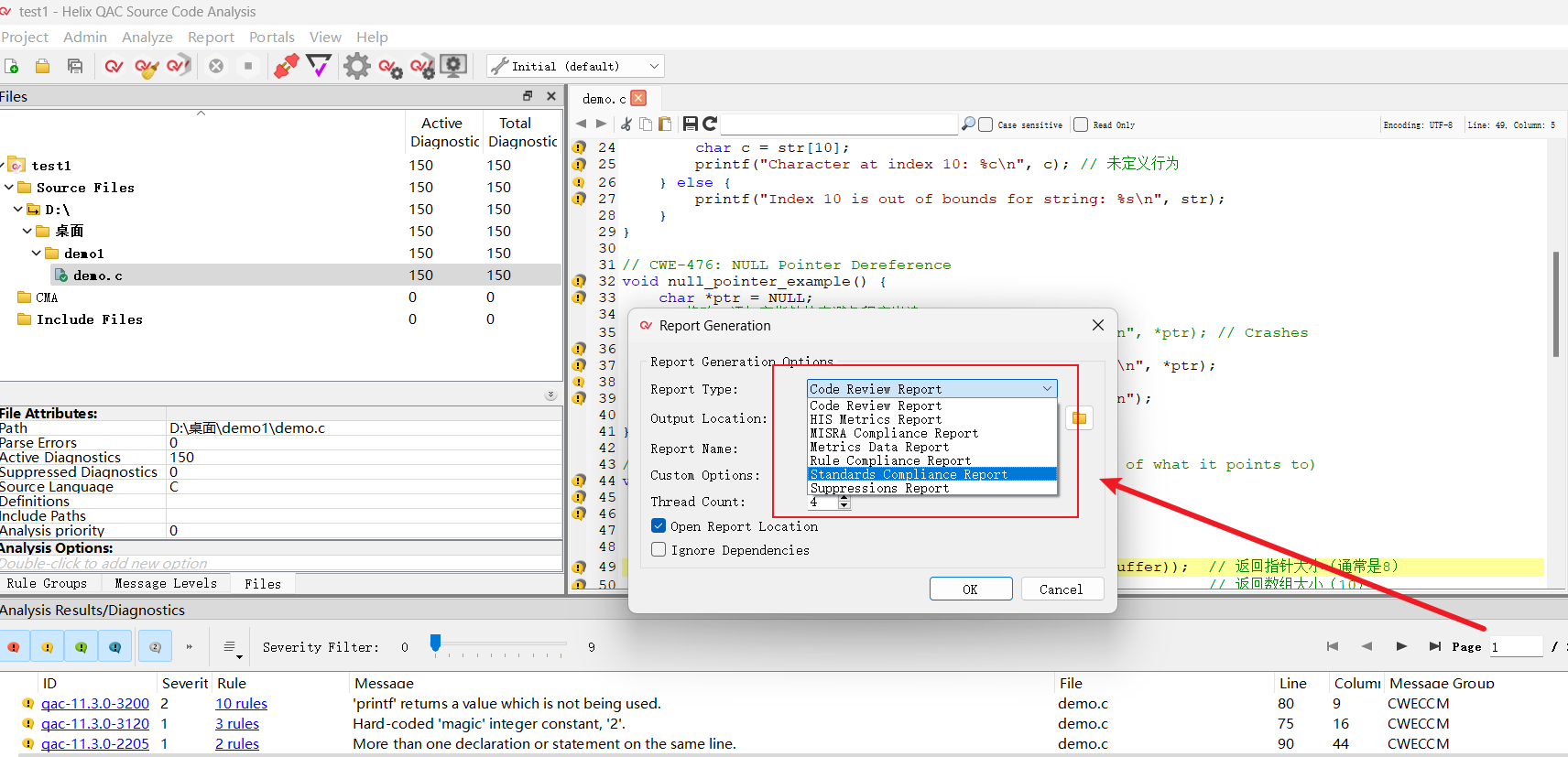The image size is (1568, 757).
Task: Open the Analyze menu
Action: pos(147,37)
